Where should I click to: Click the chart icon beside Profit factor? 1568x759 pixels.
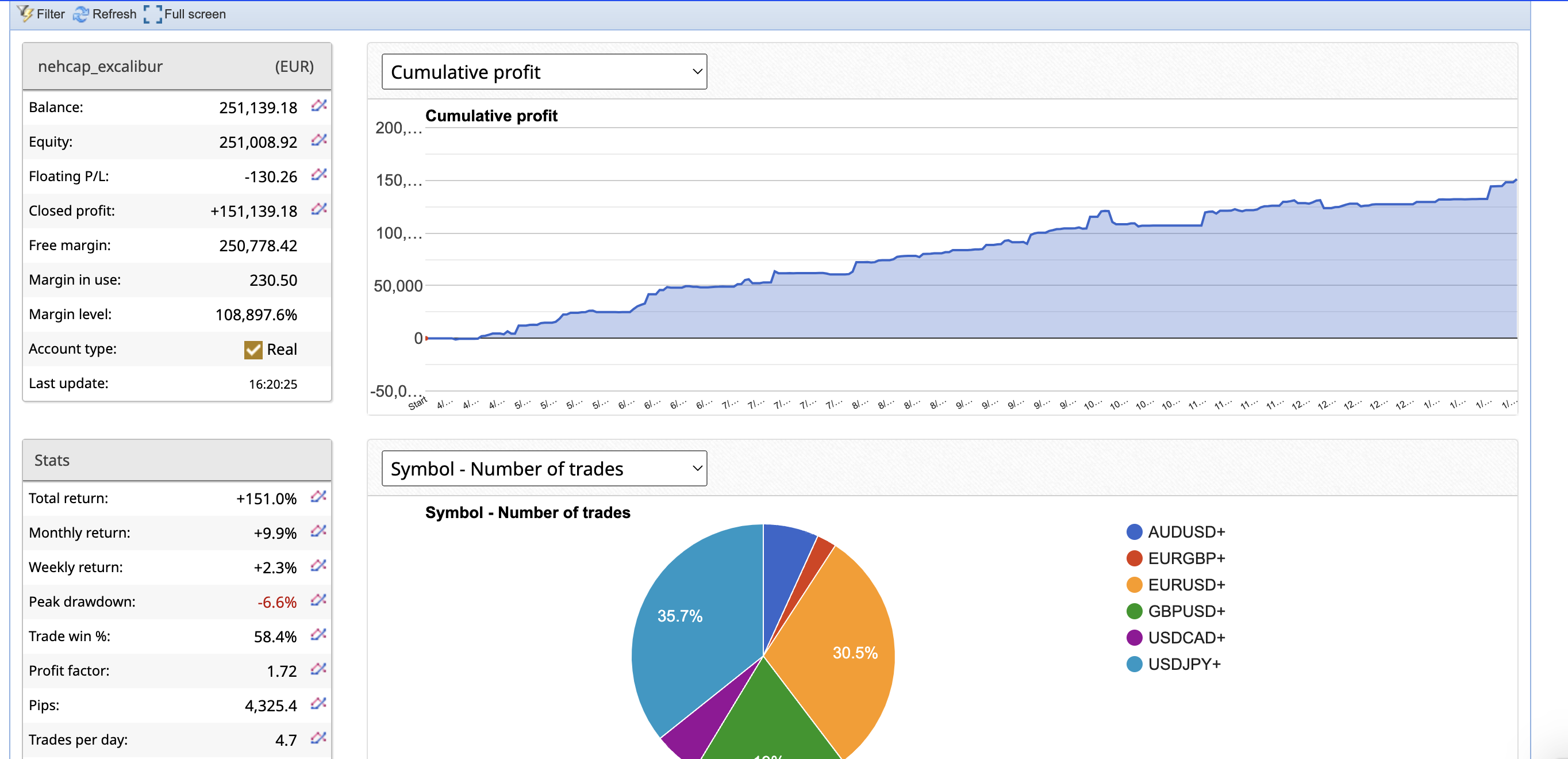318,669
